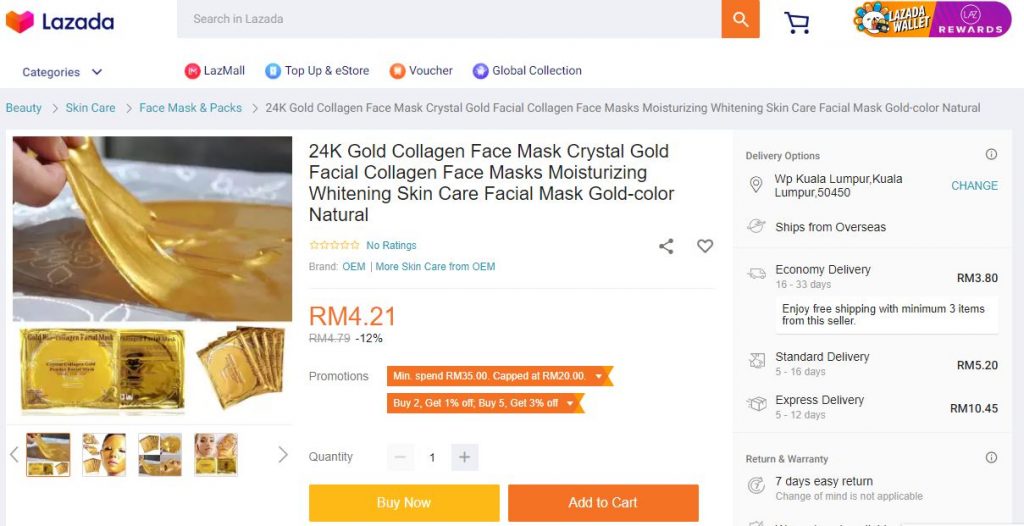
Task: Open the LazMall menu item
Action: (x=214, y=71)
